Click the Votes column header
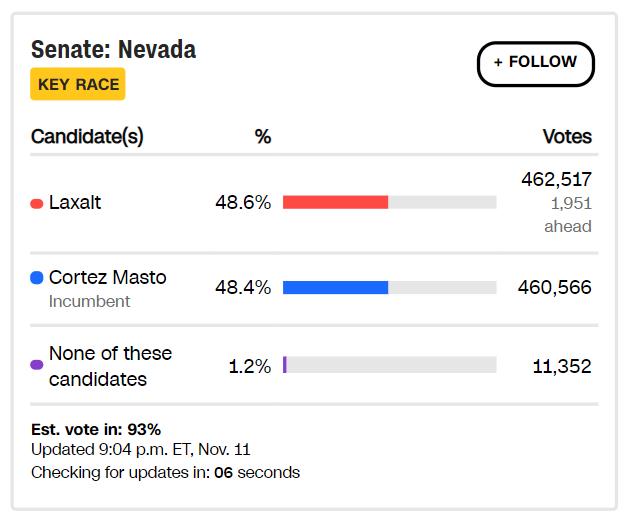Image resolution: width=629 pixels, height=519 pixels. [x=567, y=137]
